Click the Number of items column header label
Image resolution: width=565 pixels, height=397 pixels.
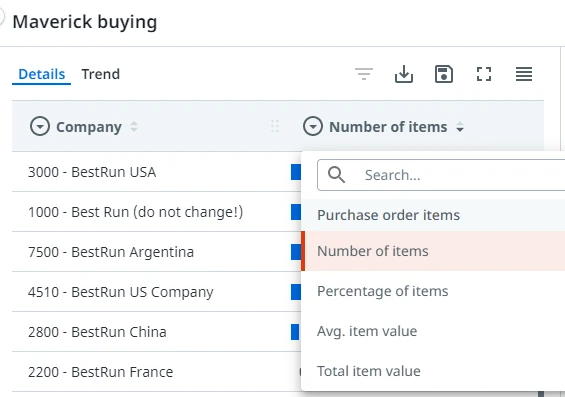tap(388, 127)
